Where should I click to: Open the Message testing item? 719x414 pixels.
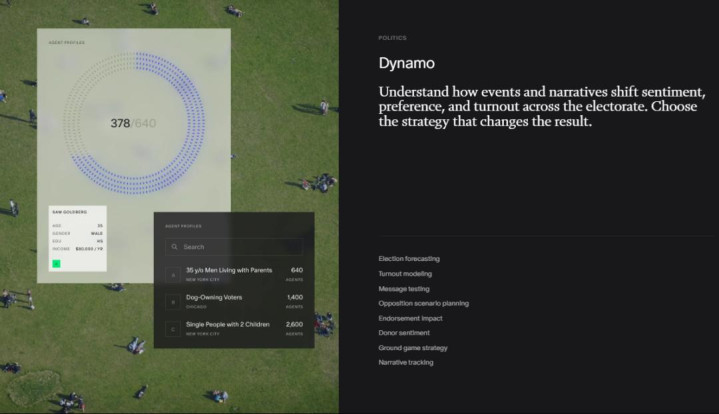[x=404, y=288]
